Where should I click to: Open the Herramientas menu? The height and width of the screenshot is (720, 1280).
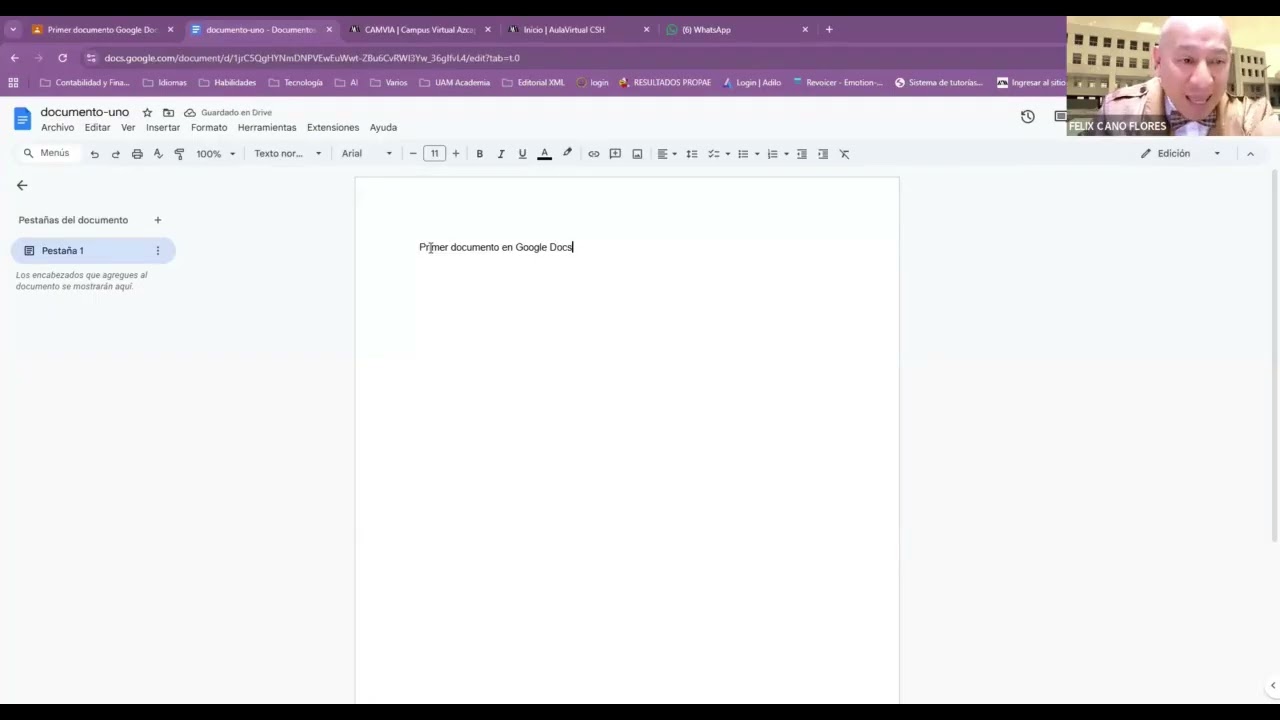267,128
